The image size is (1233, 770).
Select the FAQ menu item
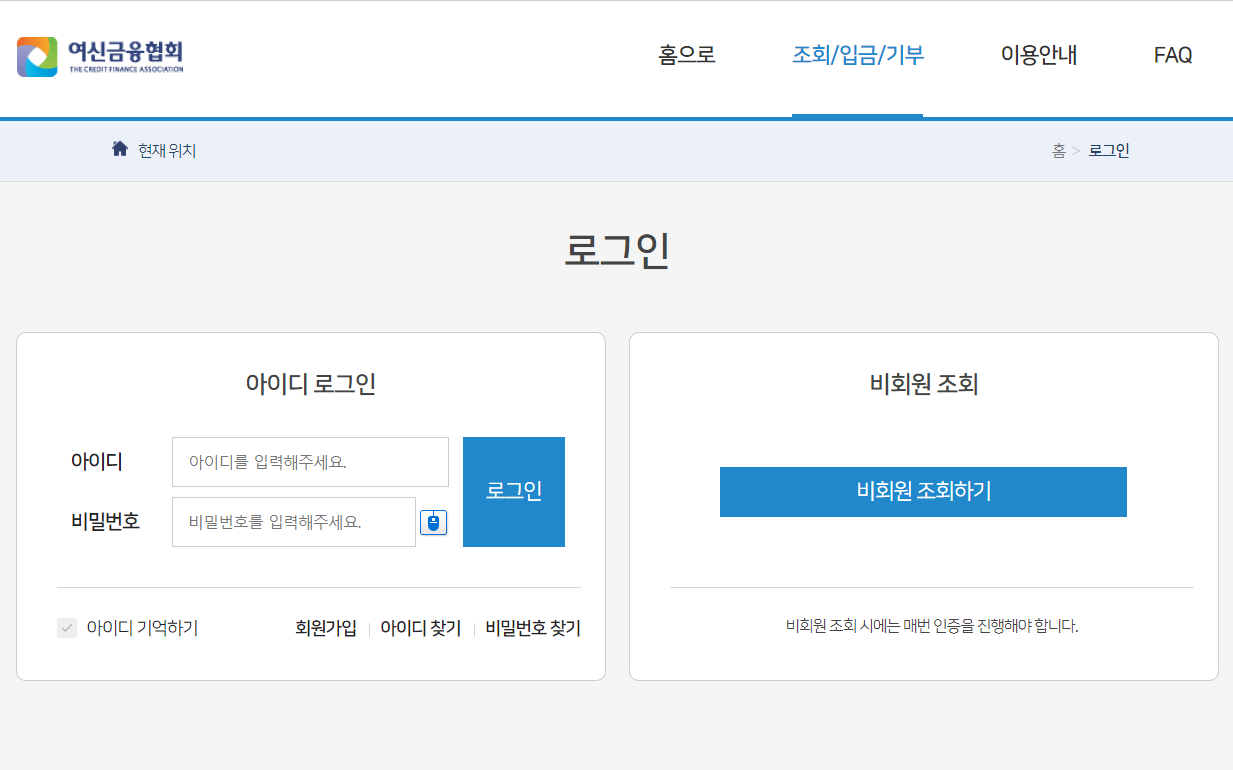(x=1172, y=55)
